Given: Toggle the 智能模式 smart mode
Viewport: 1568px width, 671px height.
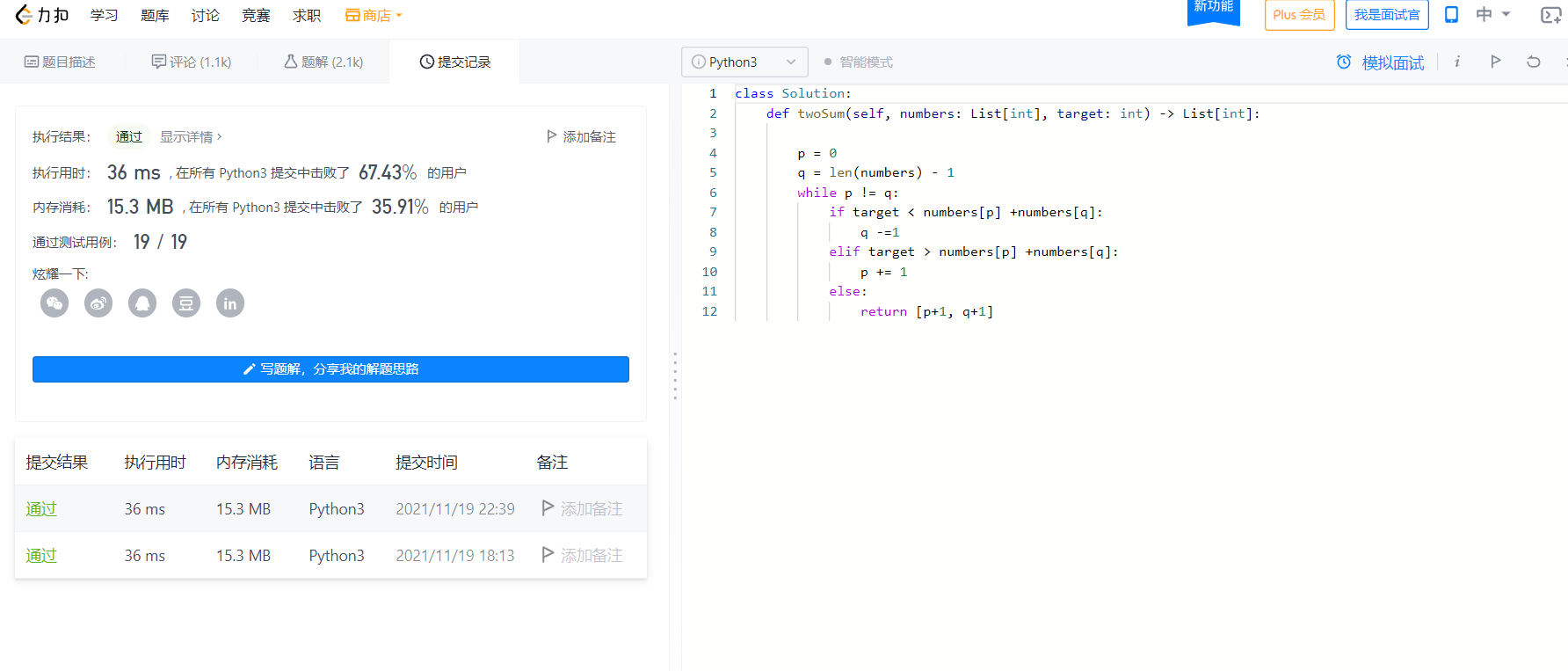Looking at the screenshot, I should tap(859, 62).
